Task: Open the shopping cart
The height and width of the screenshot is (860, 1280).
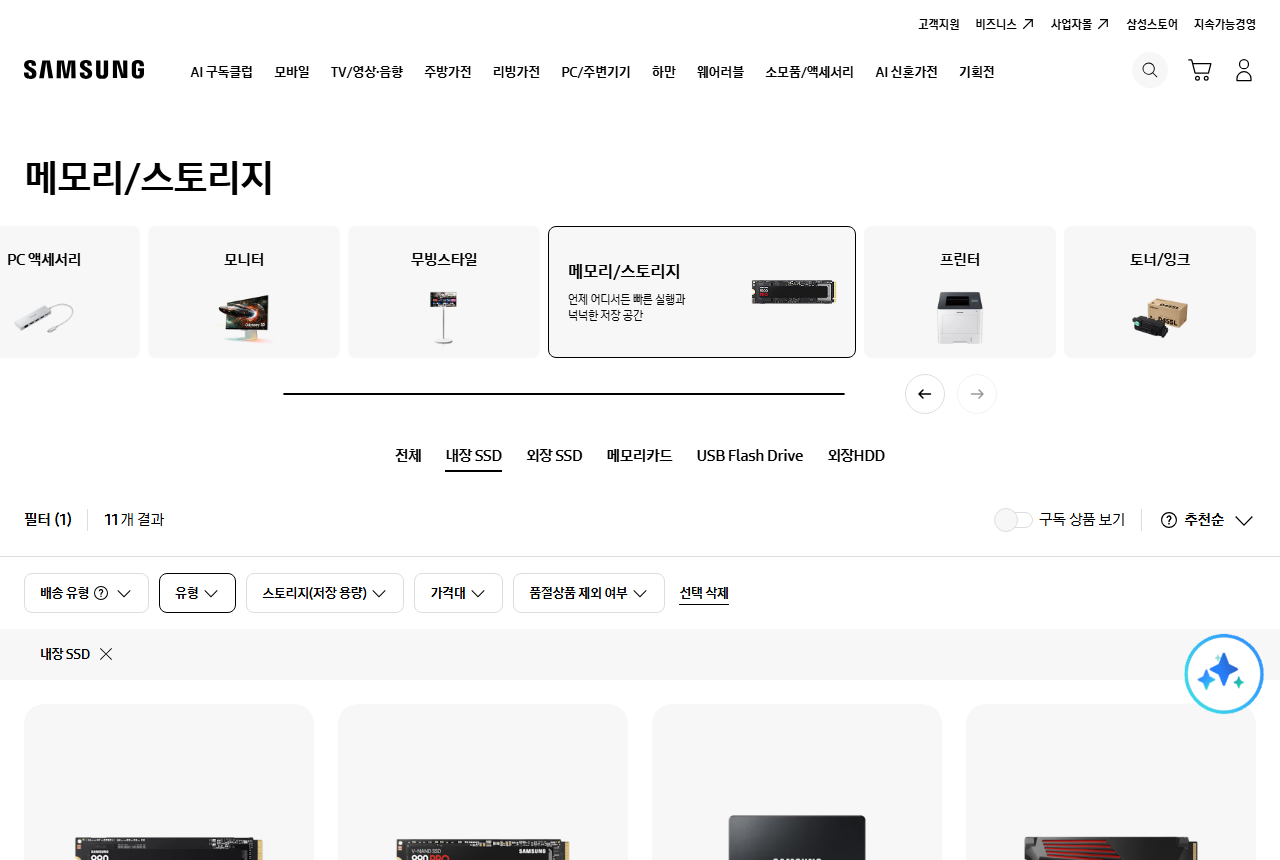Action: pyautogui.click(x=1200, y=70)
